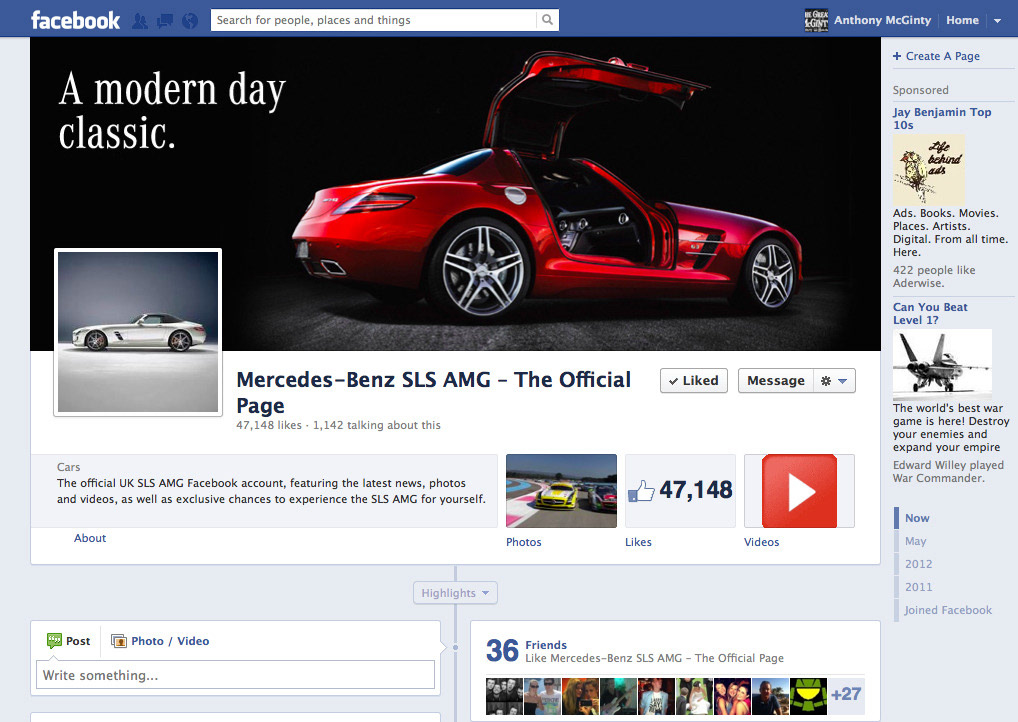Open the Photos racing car thumbnail
Screen dimensions: 1018x722
[x=561, y=490]
